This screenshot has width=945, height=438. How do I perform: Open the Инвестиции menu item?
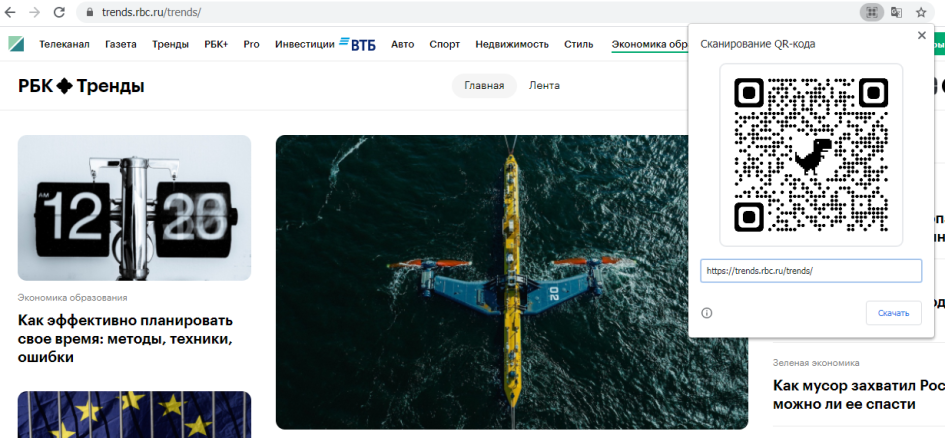(304, 44)
